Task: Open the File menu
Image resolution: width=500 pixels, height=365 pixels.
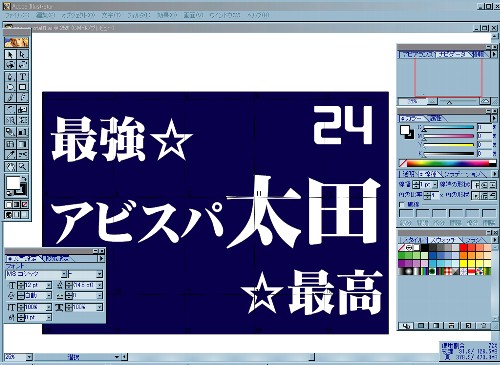Action: coord(17,15)
